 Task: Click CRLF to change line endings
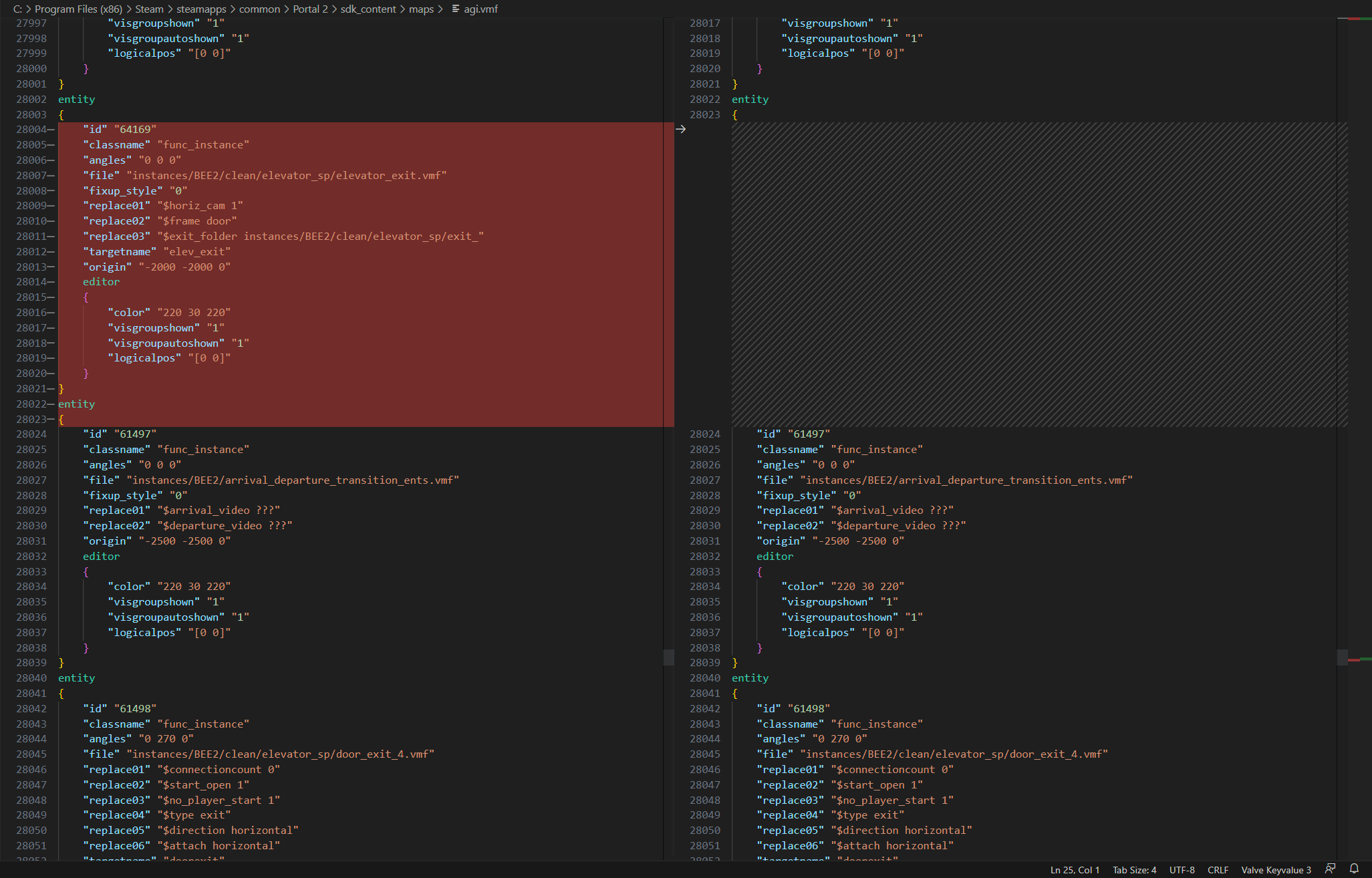[x=1218, y=869]
